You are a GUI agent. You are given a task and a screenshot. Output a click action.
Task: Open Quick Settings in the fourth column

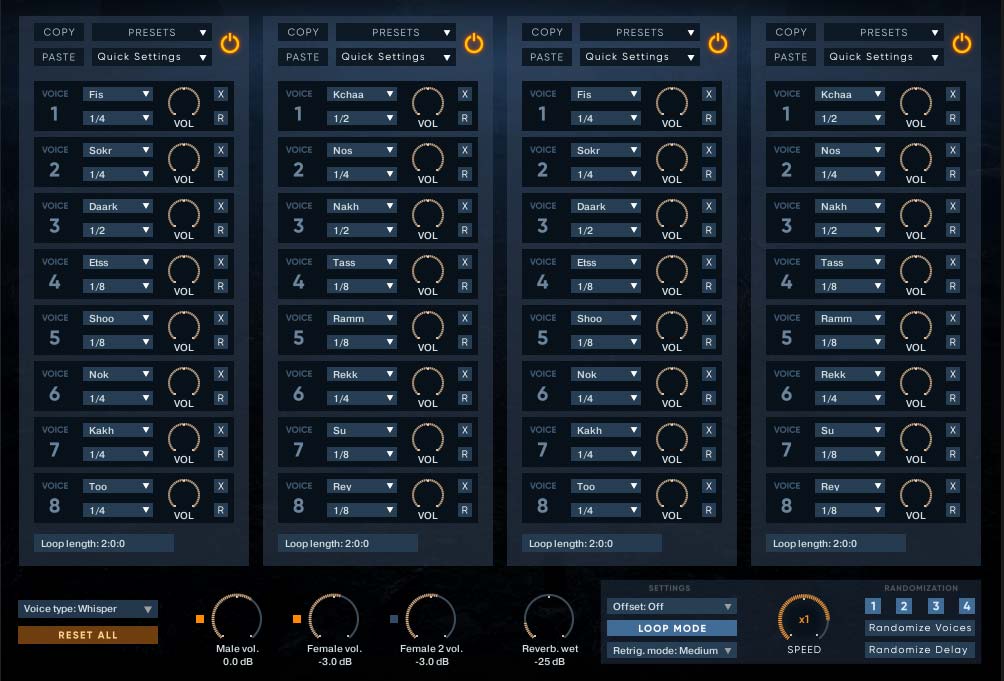pos(883,57)
